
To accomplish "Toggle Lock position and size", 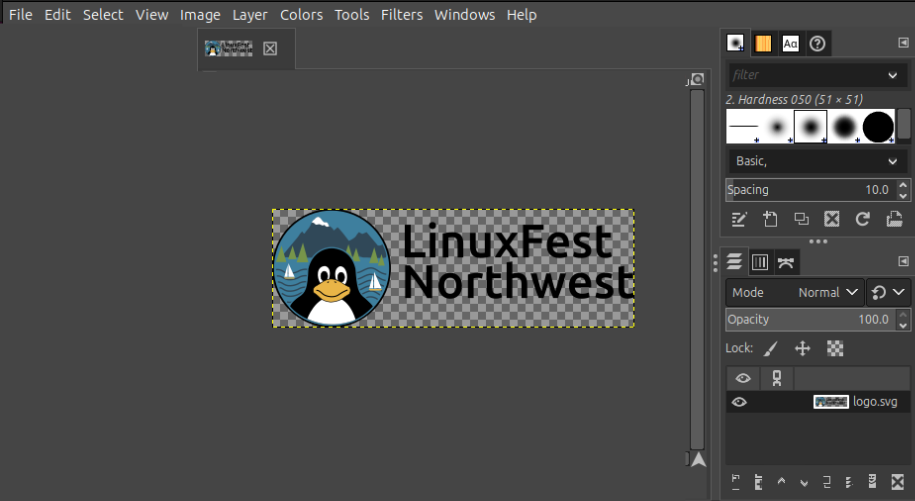I will tap(802, 349).
